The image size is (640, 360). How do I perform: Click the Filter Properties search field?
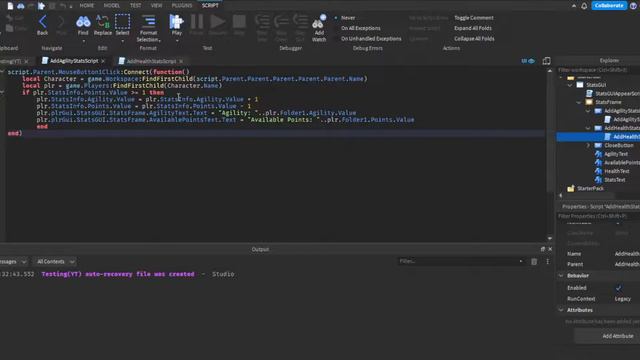pyautogui.click(x=598, y=216)
